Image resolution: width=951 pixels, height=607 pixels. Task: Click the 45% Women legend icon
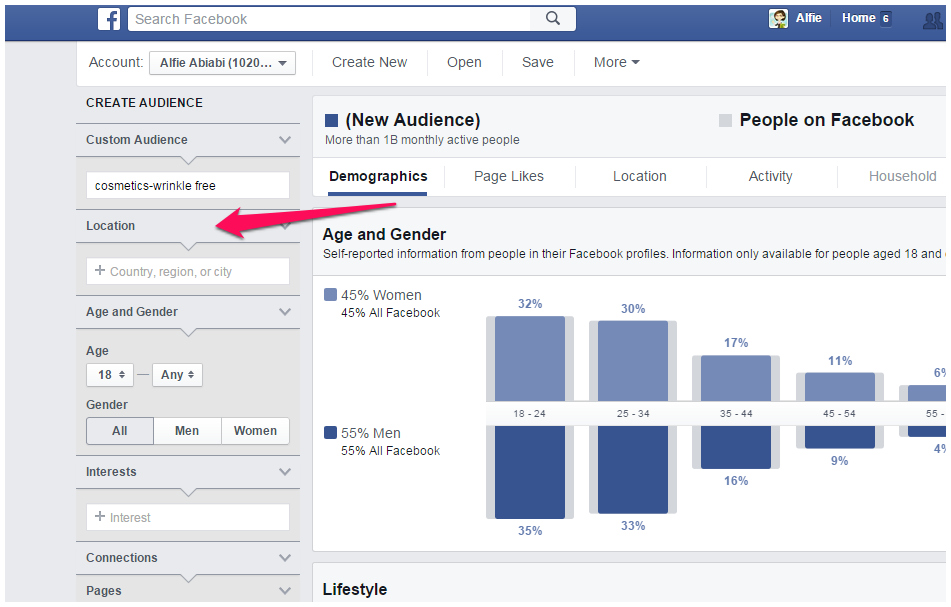(330, 295)
